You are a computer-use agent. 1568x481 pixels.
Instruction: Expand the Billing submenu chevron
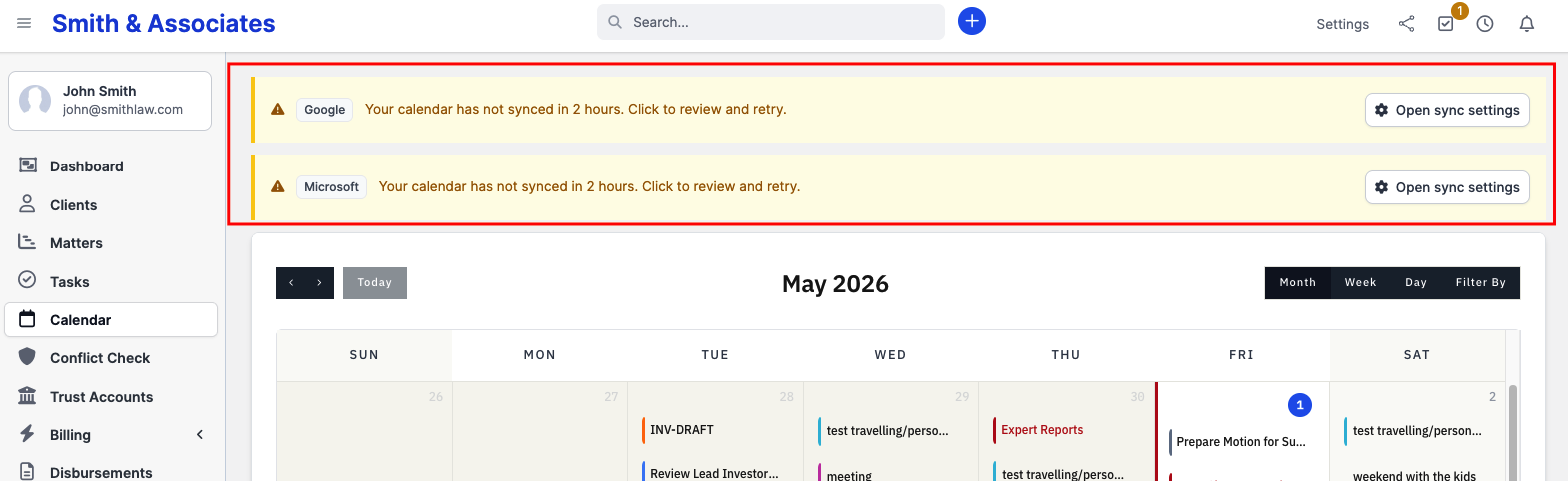click(200, 434)
